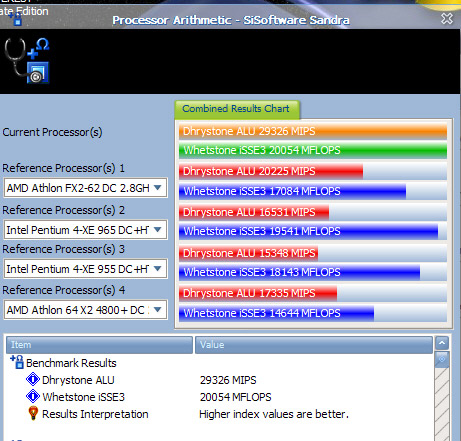Viewport: 461px width, 441px height.
Task: Click the blue Whetstone iSSE3 18143 MFLOPS bar
Action: tap(299, 272)
